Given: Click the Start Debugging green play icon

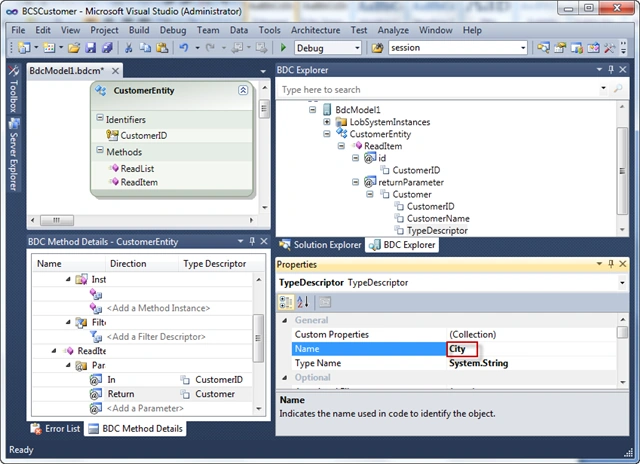Looking at the screenshot, I should coord(283,48).
